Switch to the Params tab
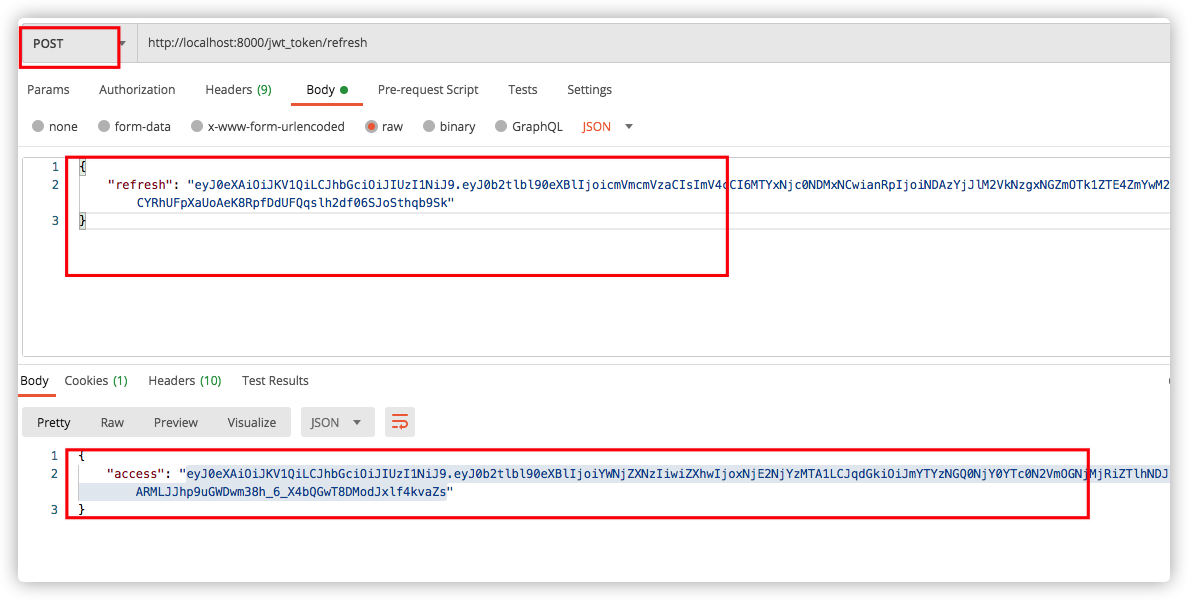Viewport: 1188px width, 600px height. [x=48, y=90]
